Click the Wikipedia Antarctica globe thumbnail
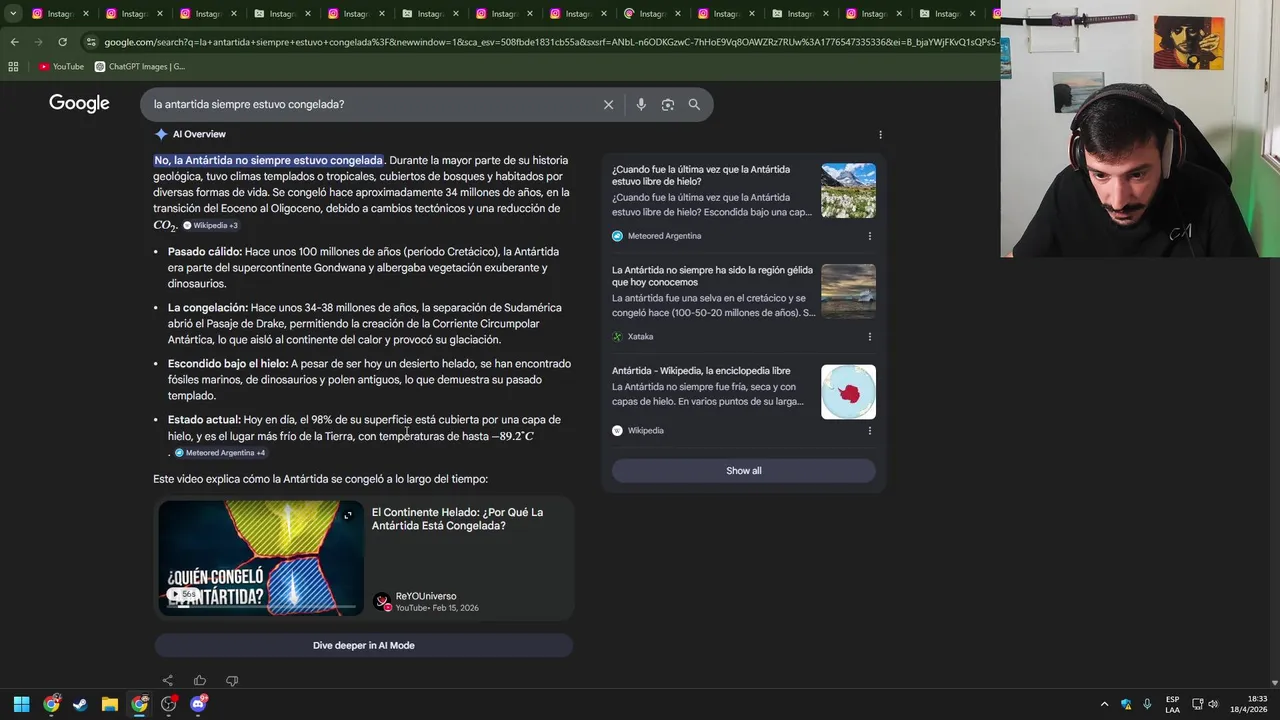The width and height of the screenshot is (1280, 720). [848, 392]
